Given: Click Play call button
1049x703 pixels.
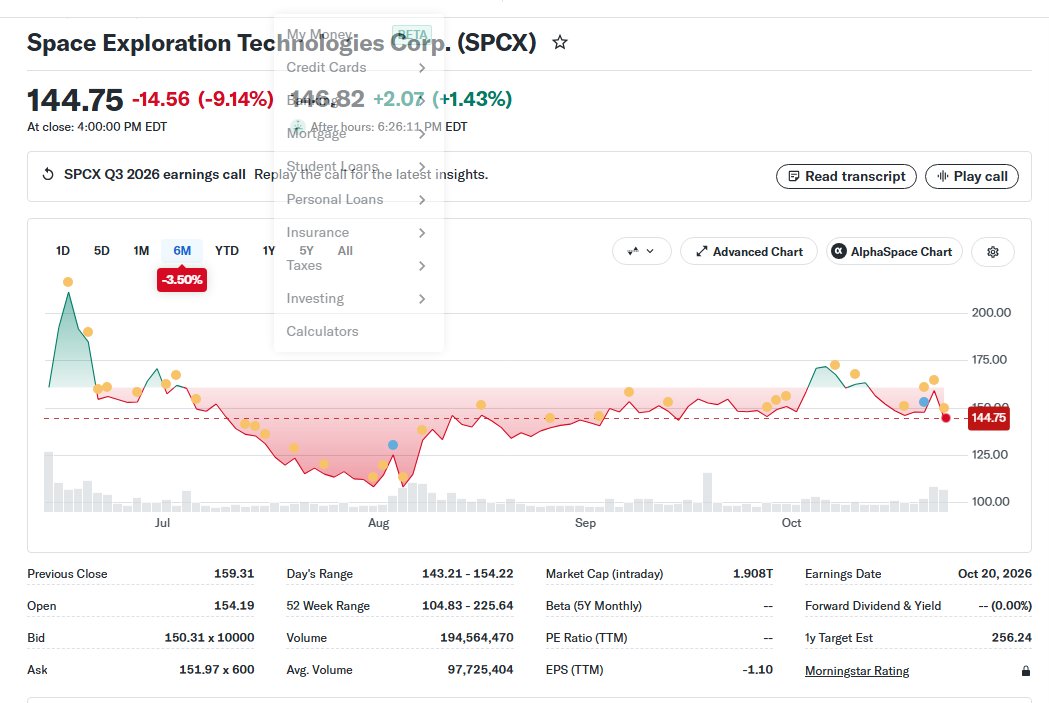Looking at the screenshot, I should tap(972, 177).
